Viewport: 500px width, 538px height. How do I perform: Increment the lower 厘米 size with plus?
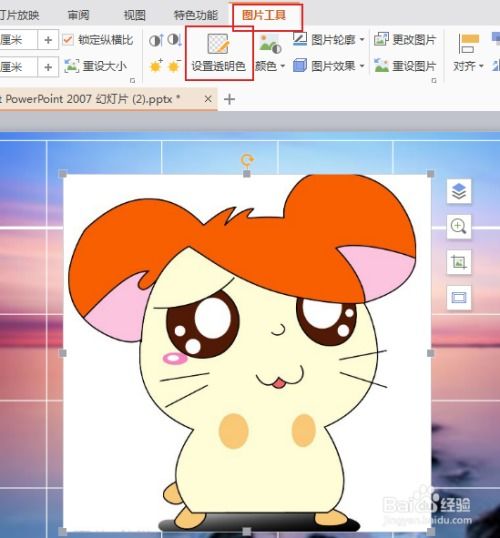click(48, 67)
